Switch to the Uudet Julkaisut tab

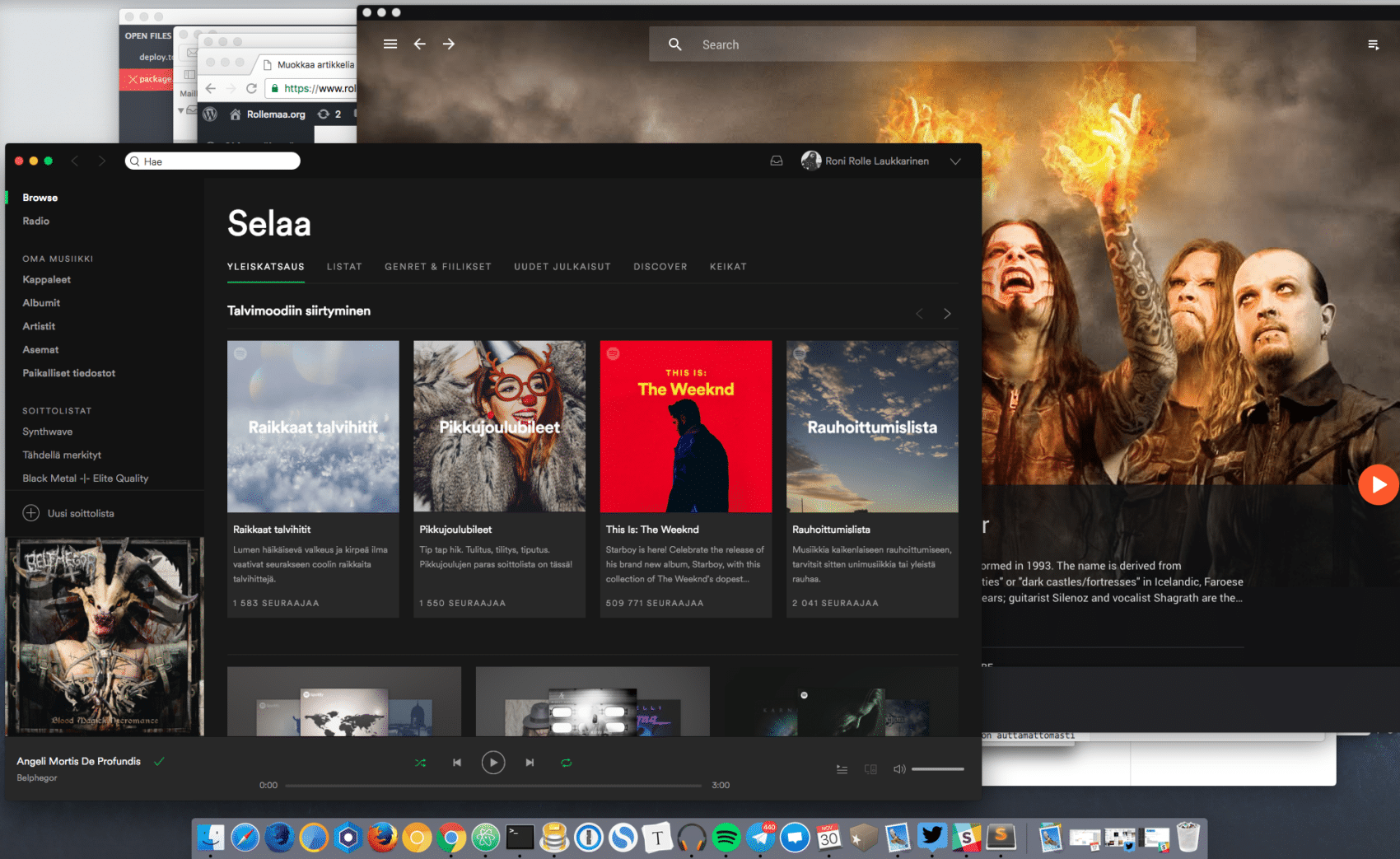[x=562, y=267]
